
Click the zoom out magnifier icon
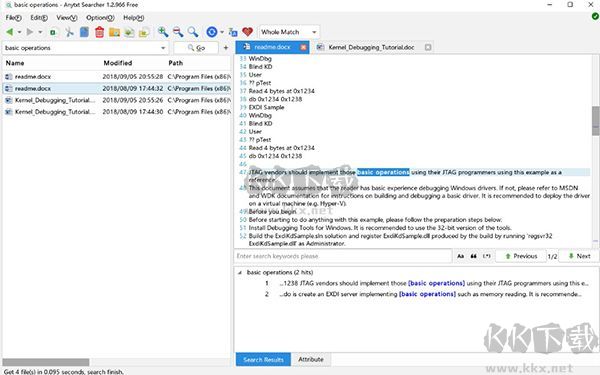click(178, 32)
